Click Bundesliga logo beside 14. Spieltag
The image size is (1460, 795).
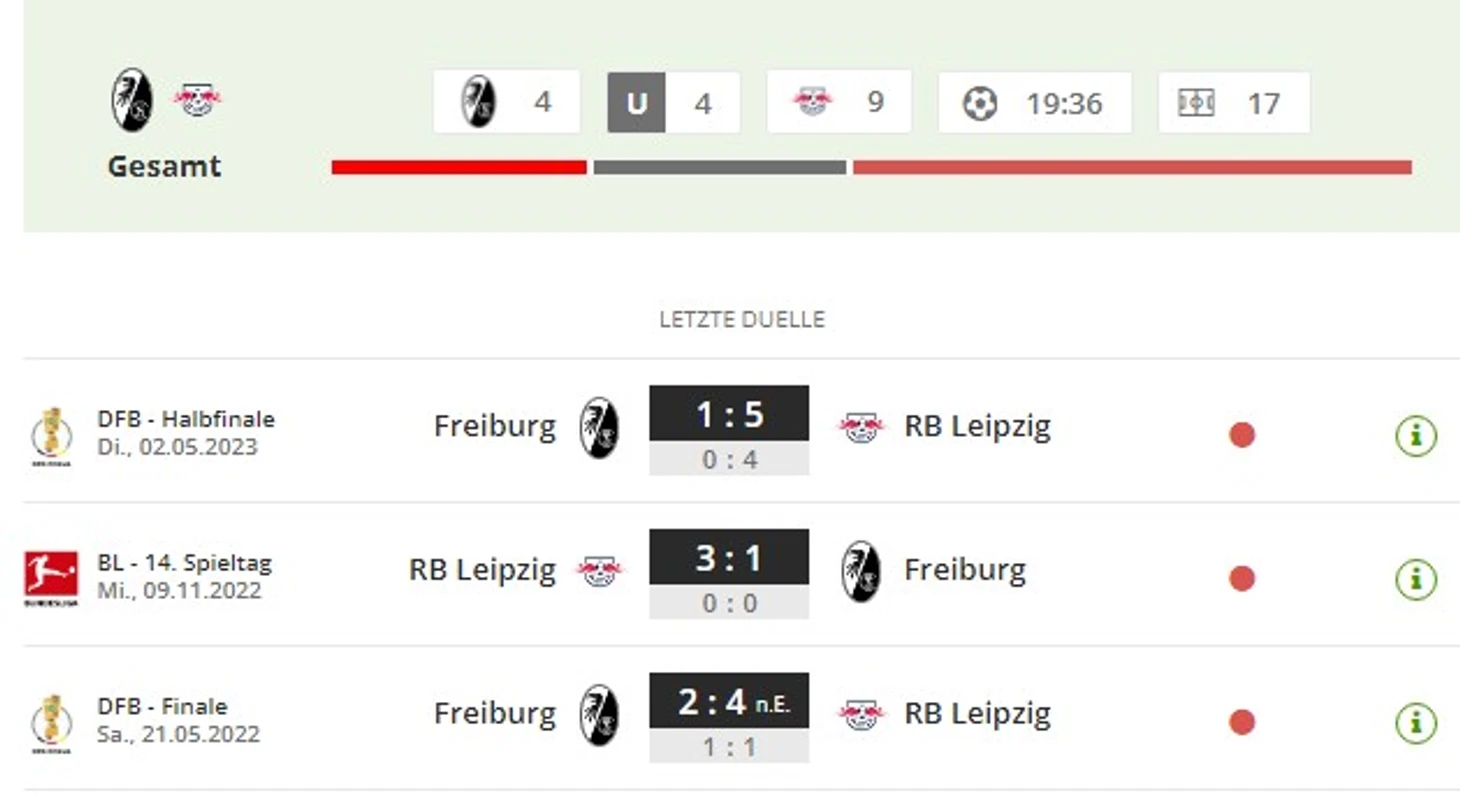pos(51,579)
